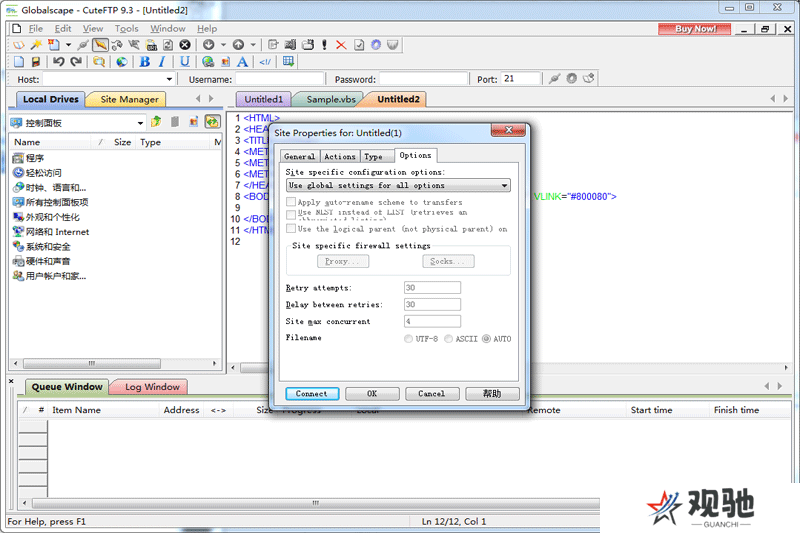Open the new document dropdown arrow
800x533 pixels.
(68, 45)
